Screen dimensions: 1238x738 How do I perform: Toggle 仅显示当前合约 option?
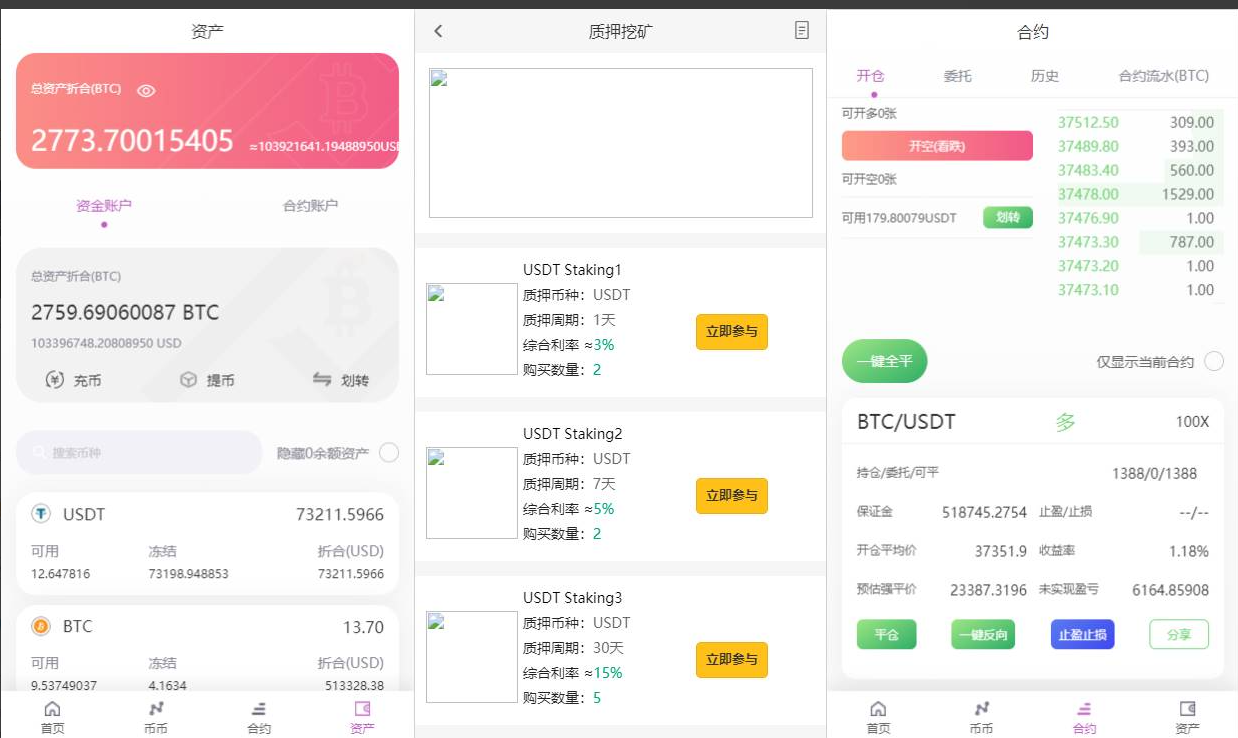[1213, 361]
